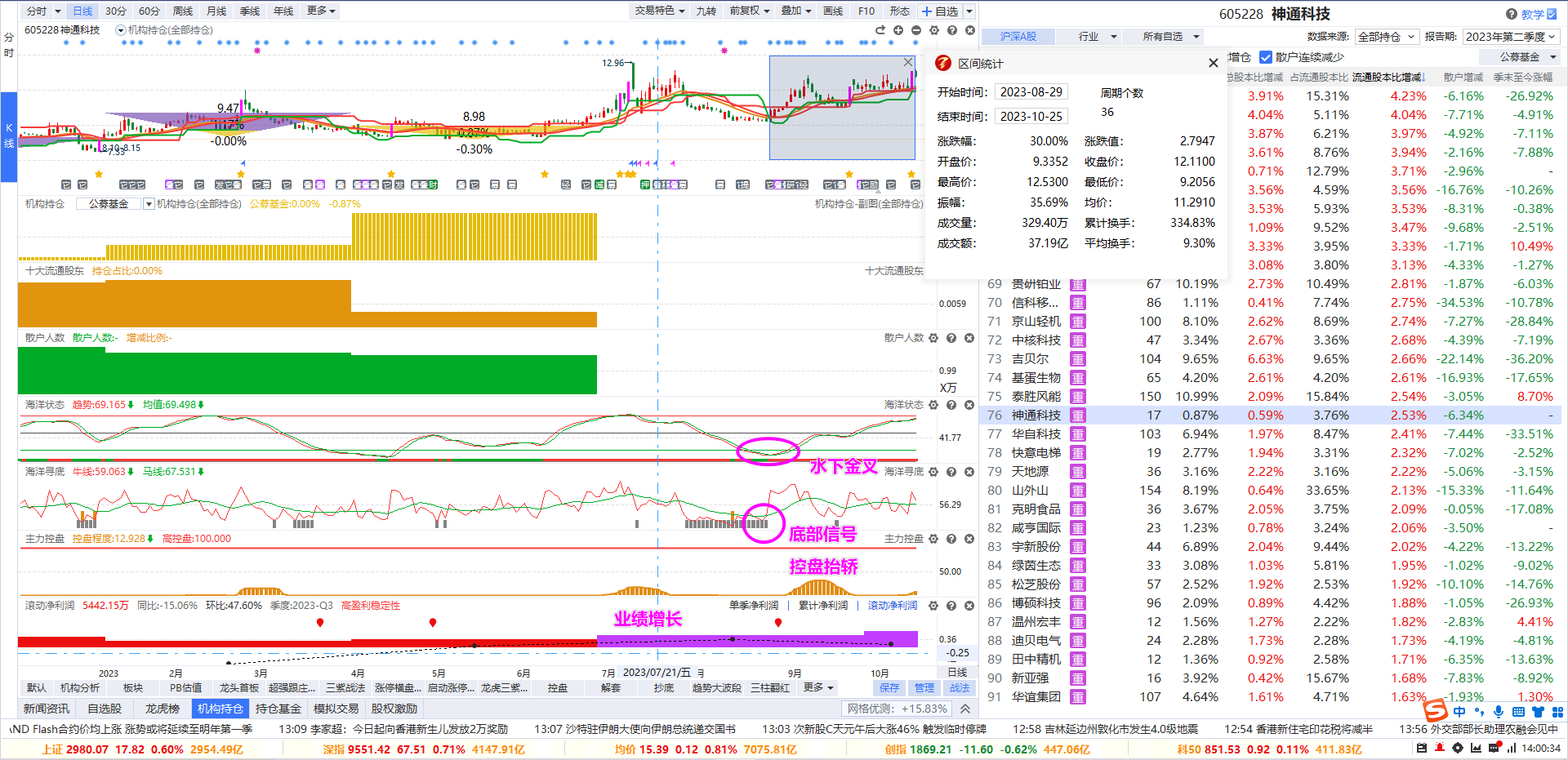
Task: Select the 沪深A股 tab
Action: tap(1018, 37)
